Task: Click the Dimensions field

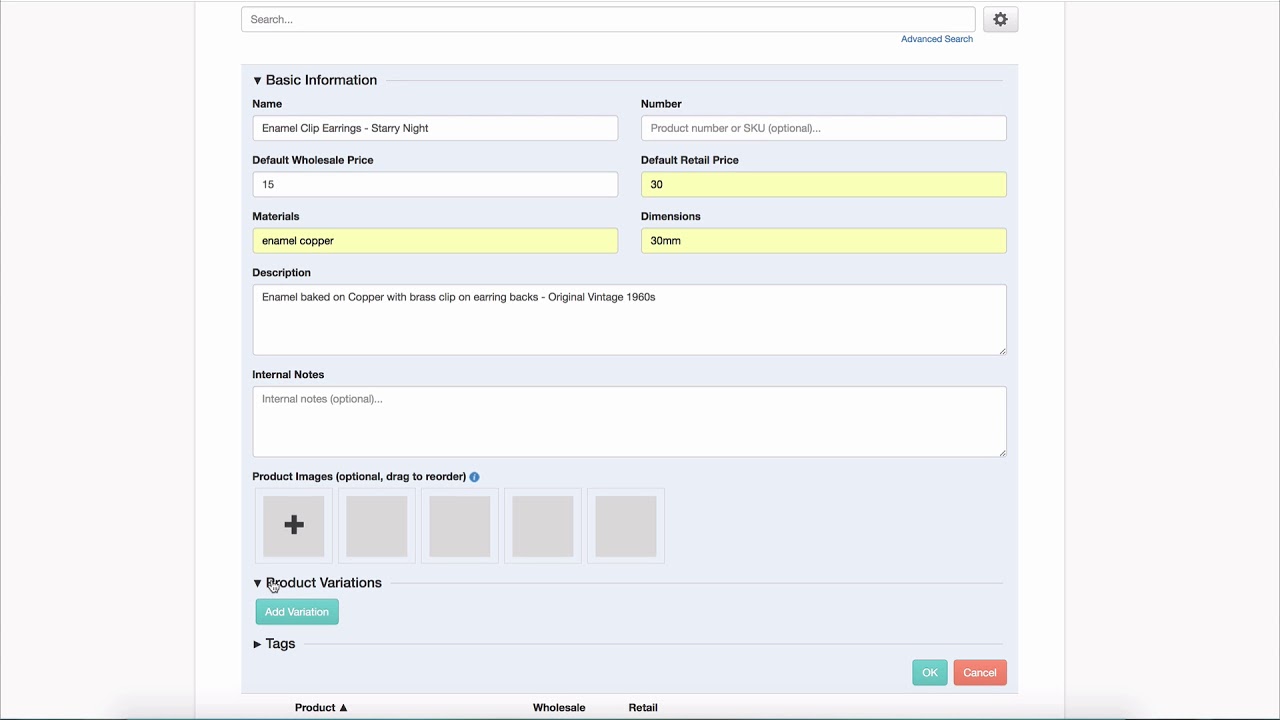Action: 823,240
